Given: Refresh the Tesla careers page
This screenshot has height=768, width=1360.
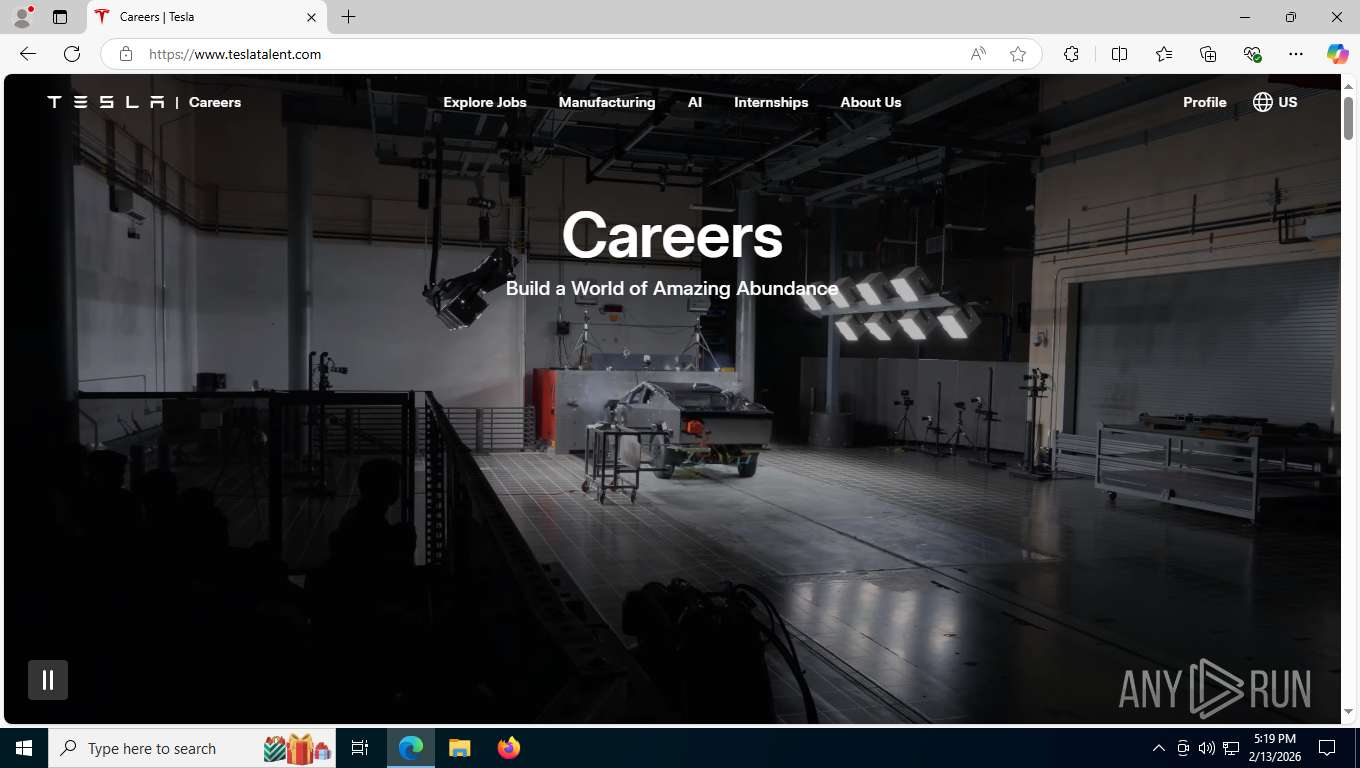Looking at the screenshot, I should (72, 54).
